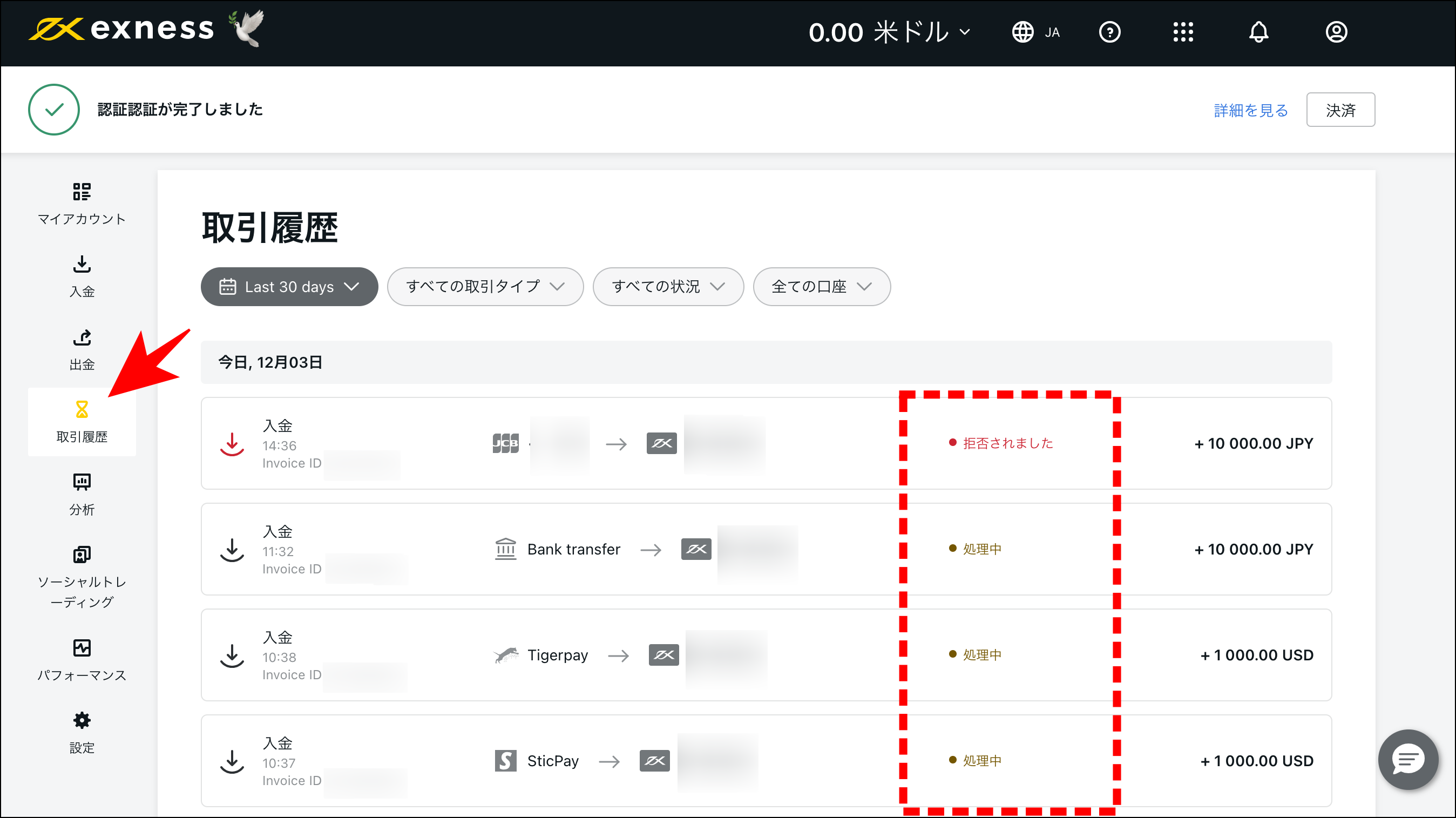Click the 設定 settings gear icon

(82, 721)
